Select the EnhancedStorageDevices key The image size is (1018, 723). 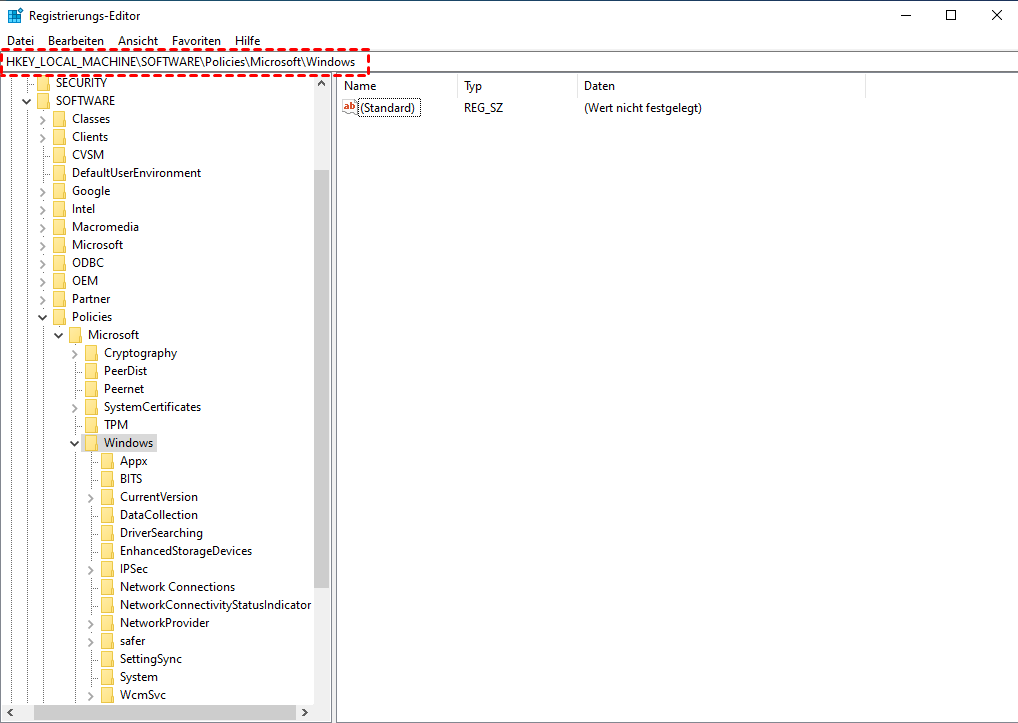point(186,551)
